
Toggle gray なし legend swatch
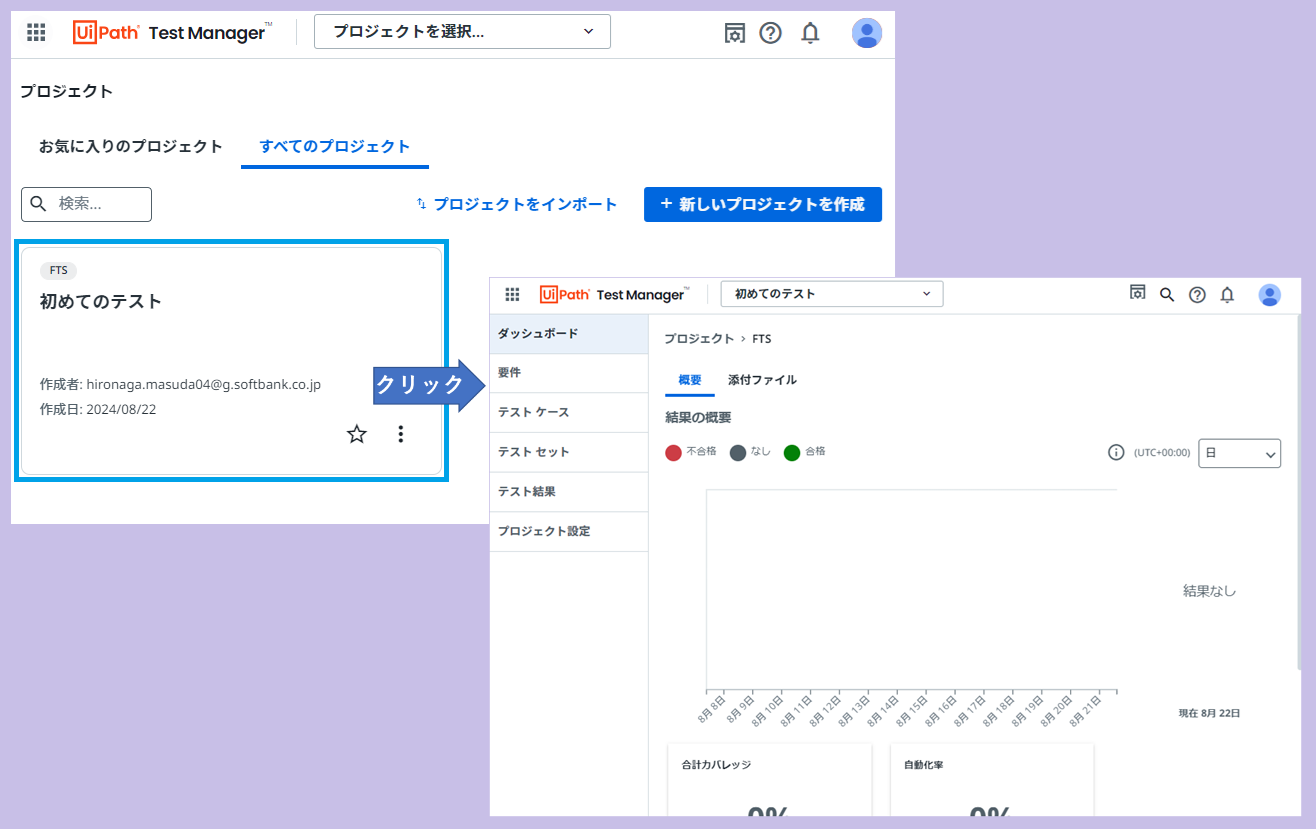pos(738,453)
